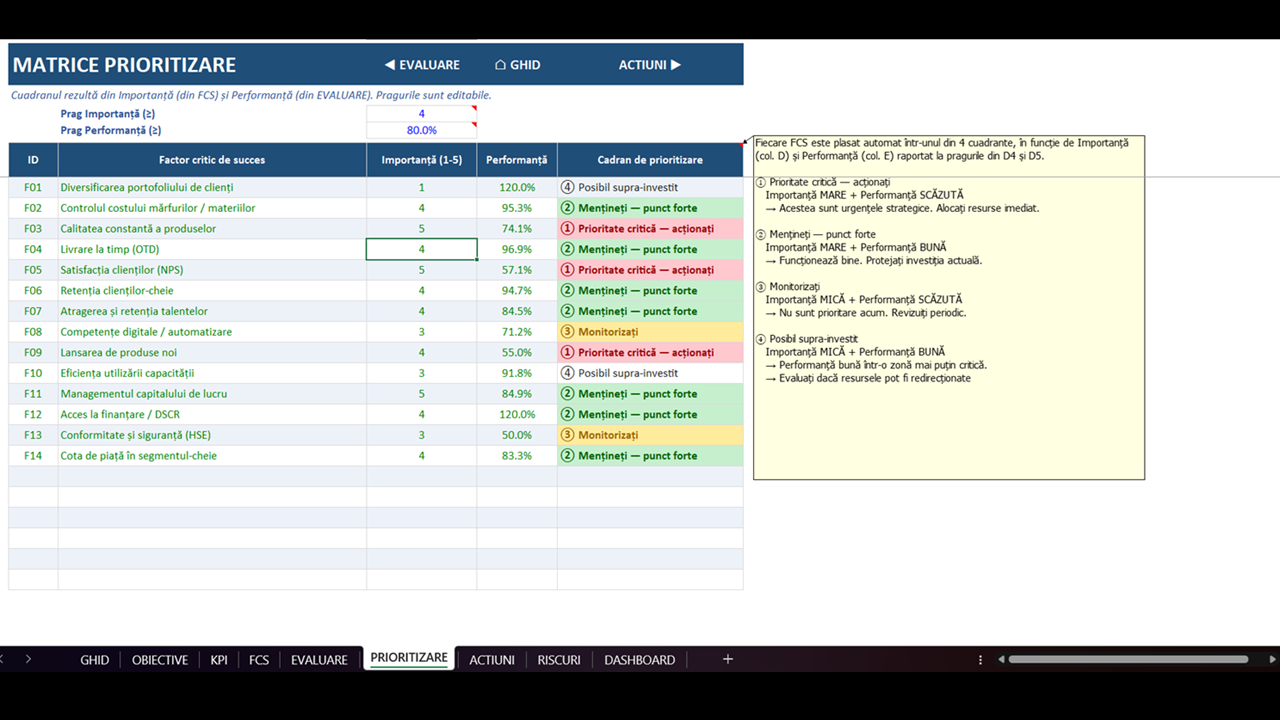
Task: Go to previous sheet tab arrow
Action: click(3, 659)
